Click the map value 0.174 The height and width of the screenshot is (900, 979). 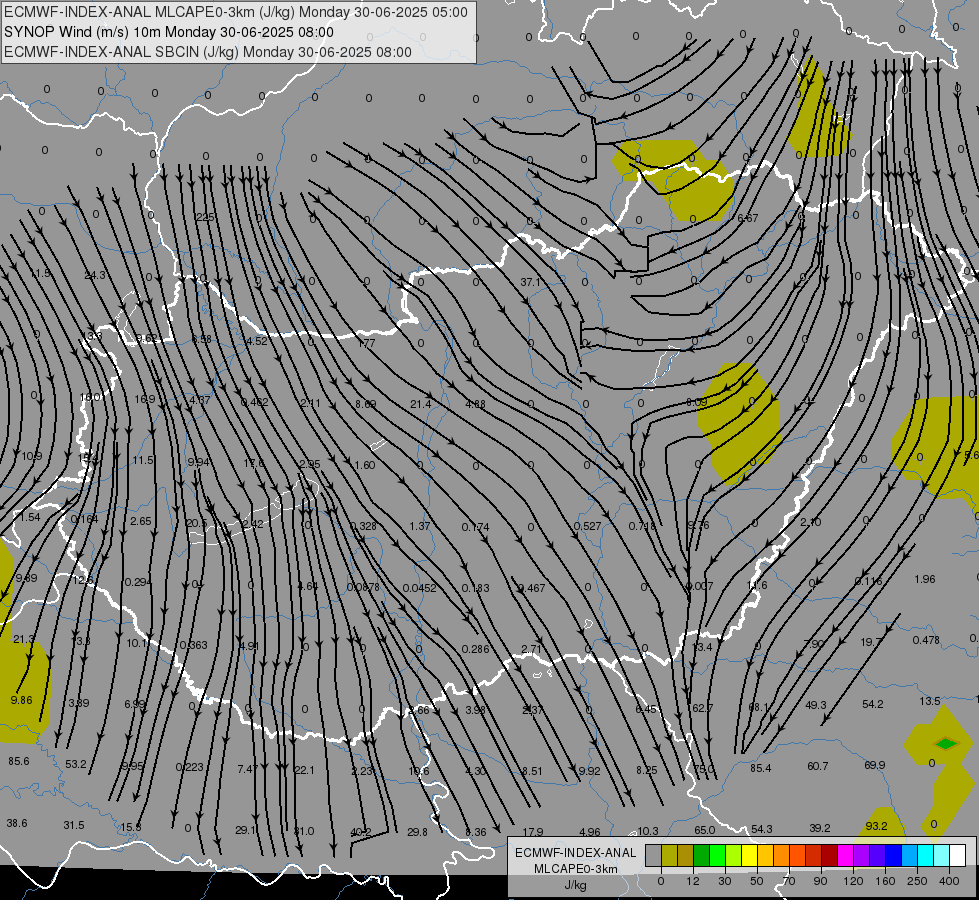tap(475, 527)
